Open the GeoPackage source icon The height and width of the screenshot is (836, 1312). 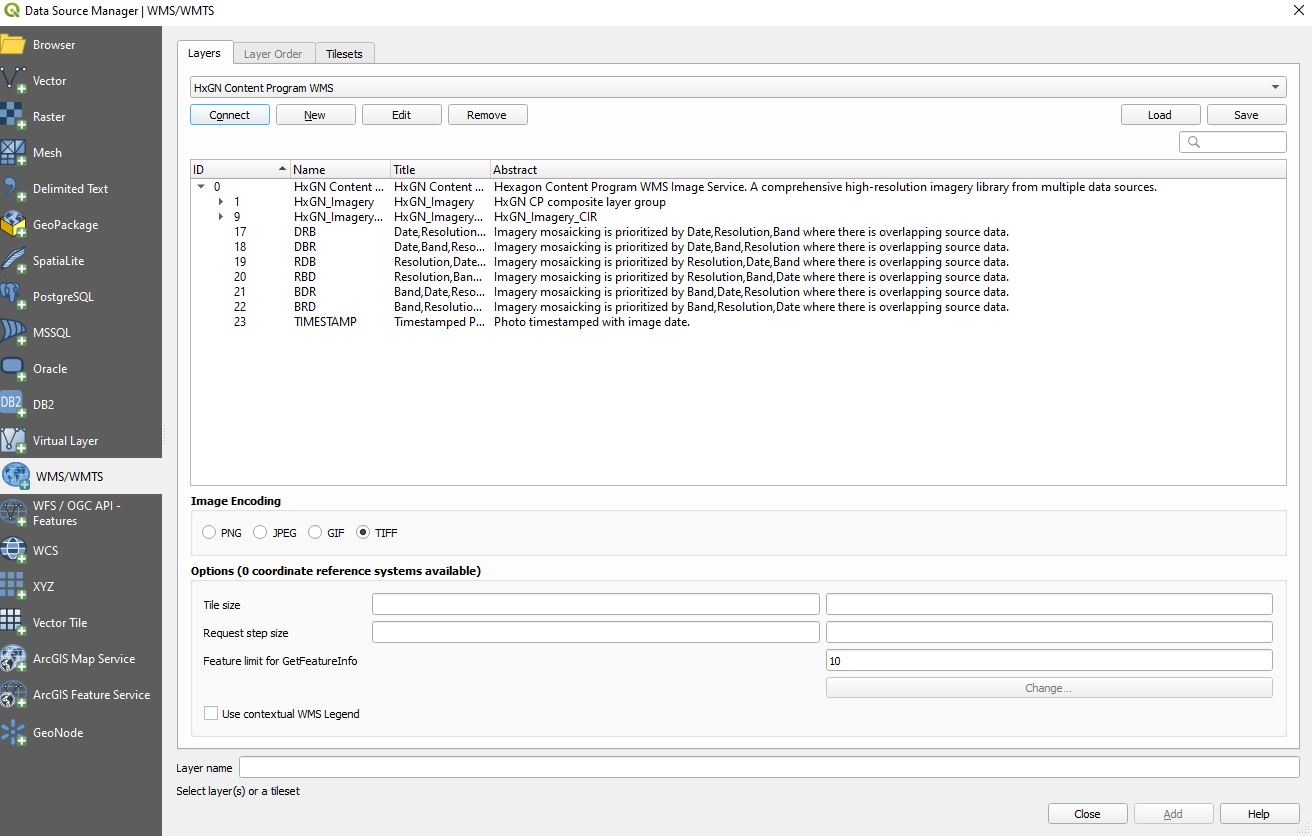click(x=14, y=225)
